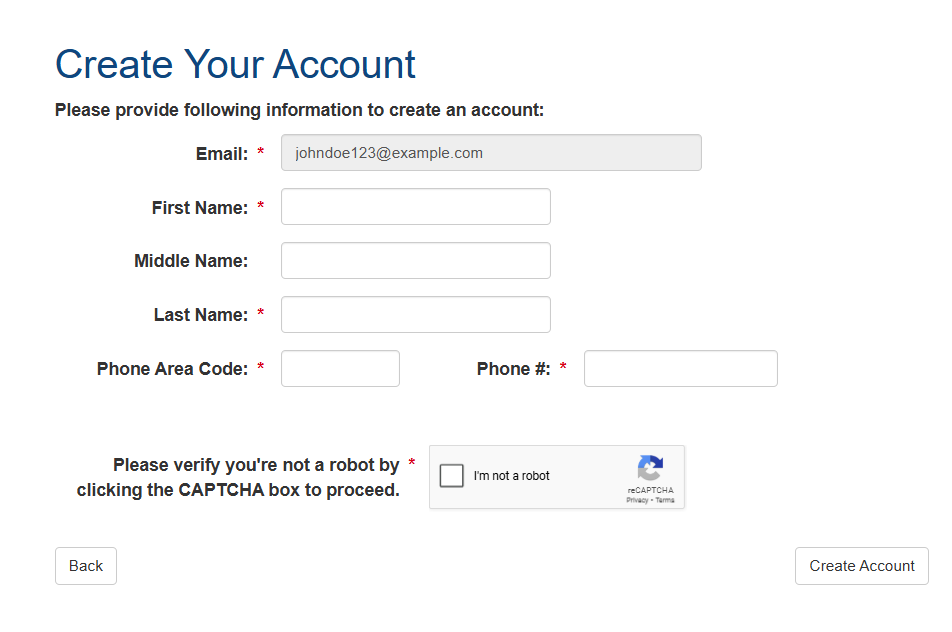Check the "I'm not a robot" box
The width and height of the screenshot is (952, 632).
[x=452, y=476]
